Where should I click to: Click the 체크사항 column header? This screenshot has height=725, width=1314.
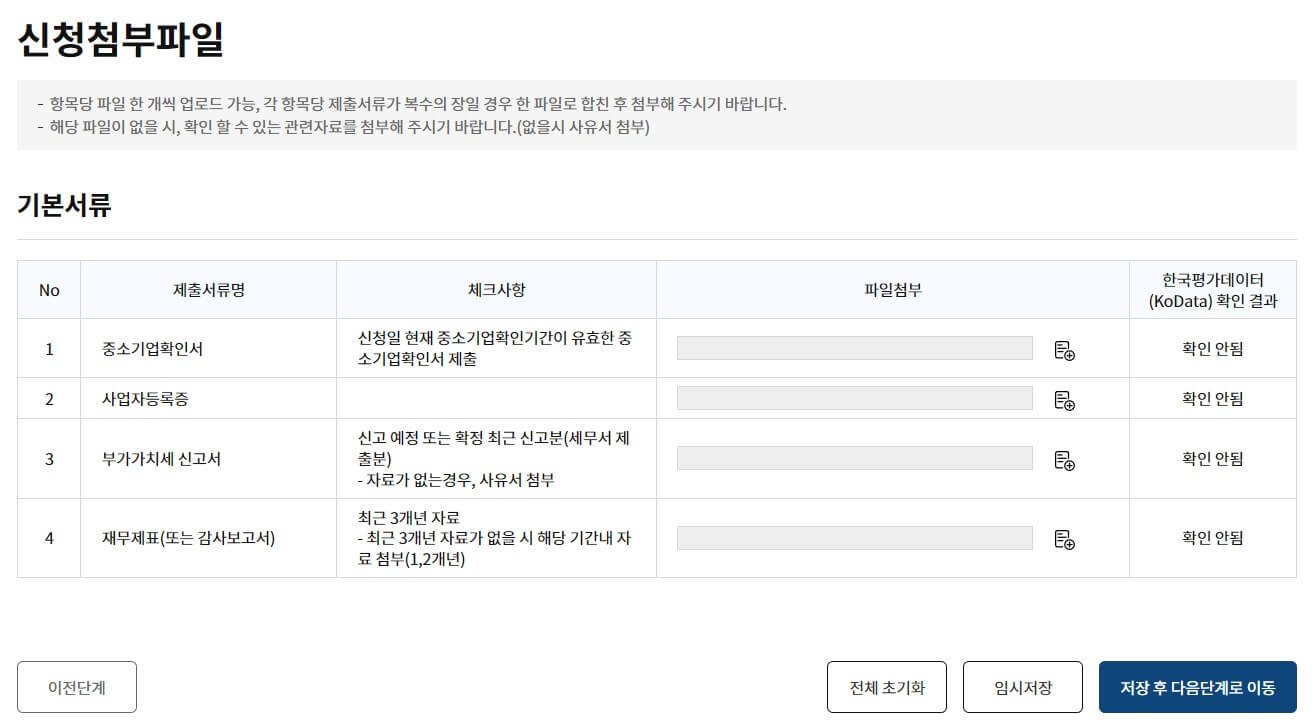coord(497,290)
